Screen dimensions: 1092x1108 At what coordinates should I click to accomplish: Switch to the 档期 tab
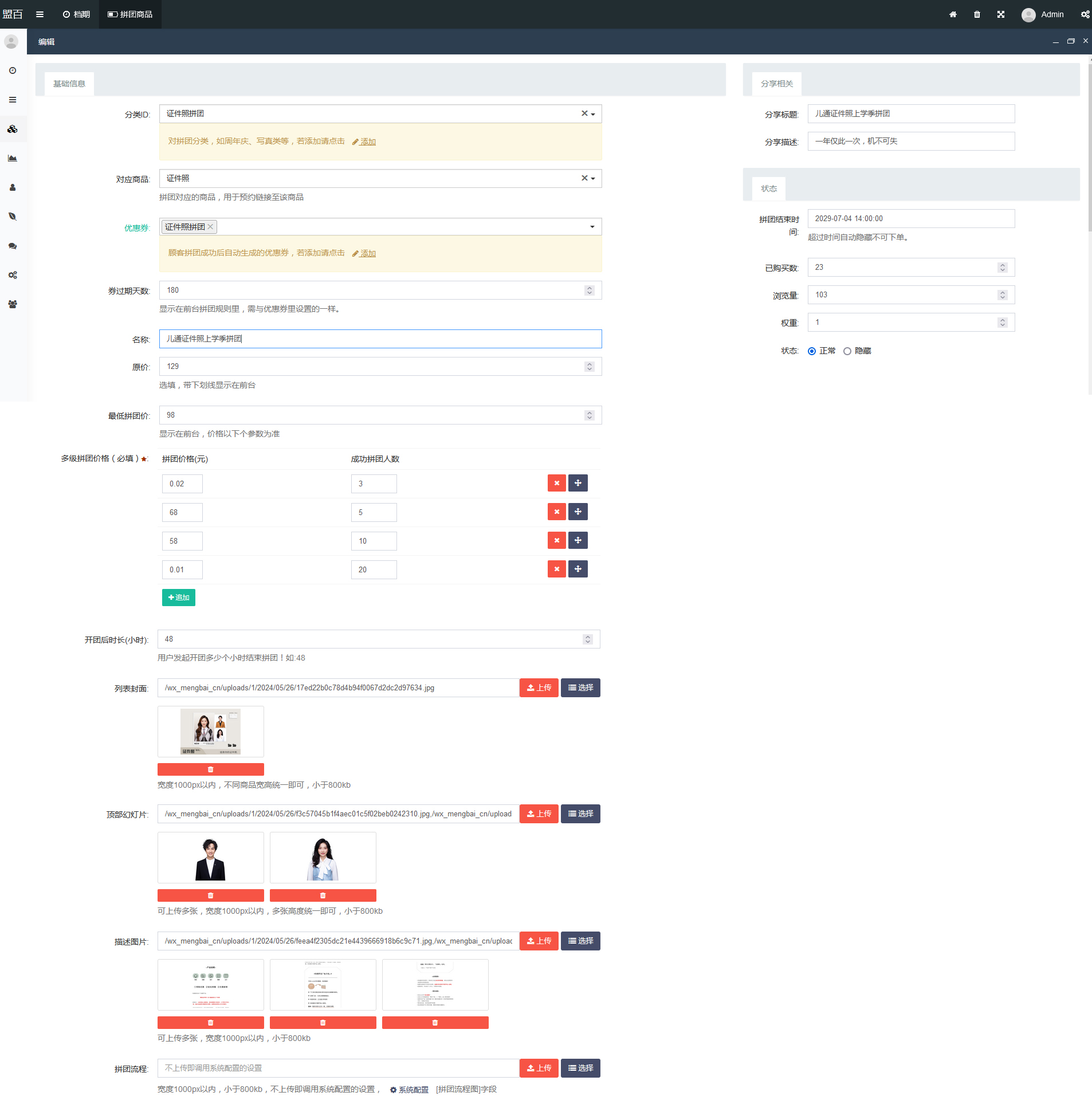click(76, 14)
